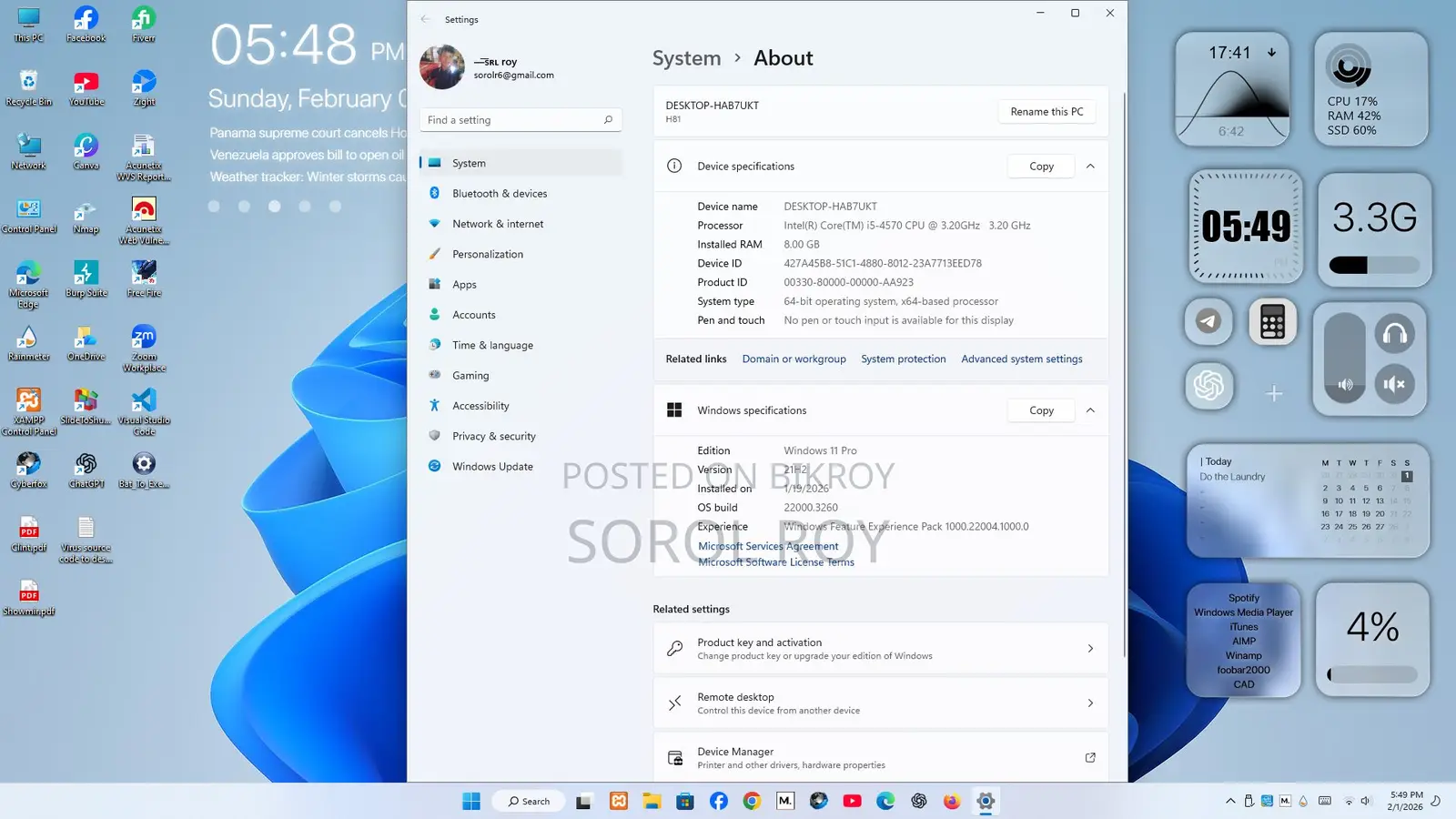Select Spotify in the media player widget
The image size is (1456, 819).
click(1244, 598)
